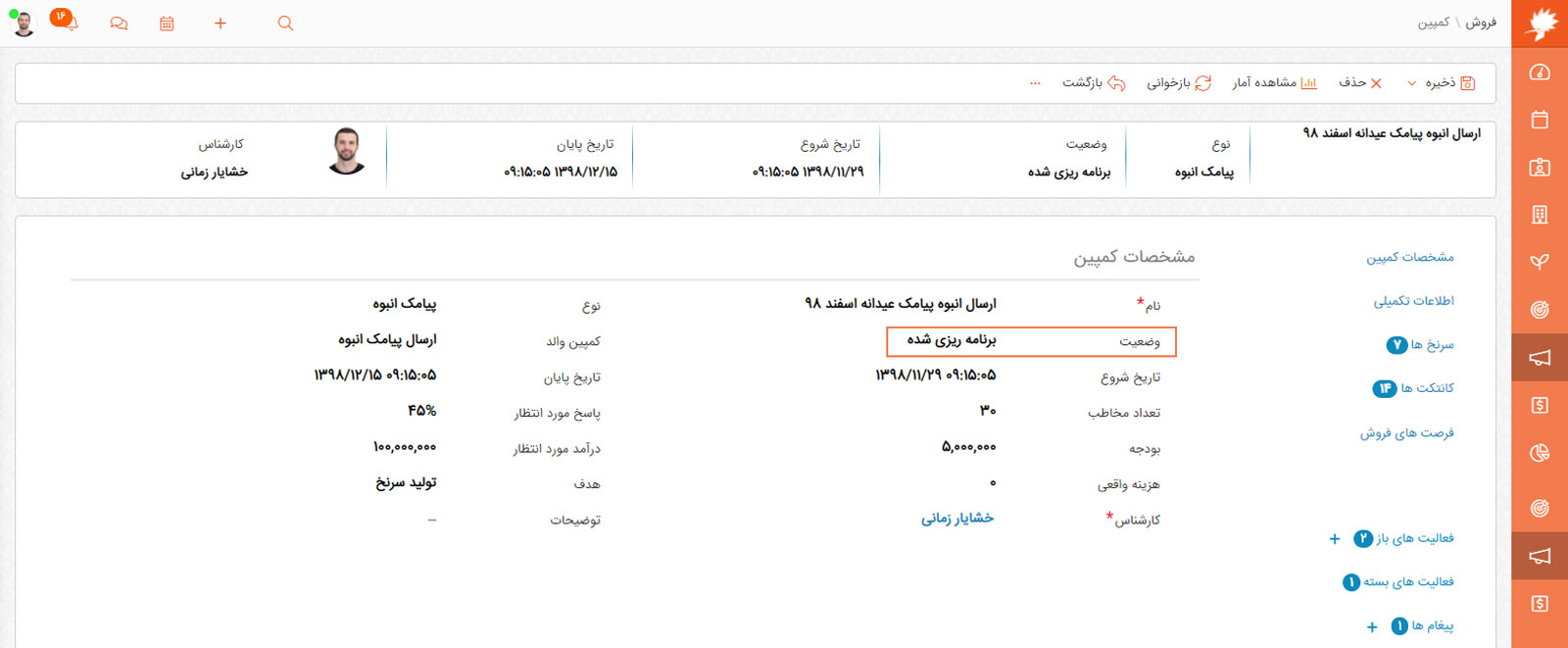Click header نوع value پیامک انبوه
The height and width of the screenshot is (648, 1568).
(x=1204, y=172)
